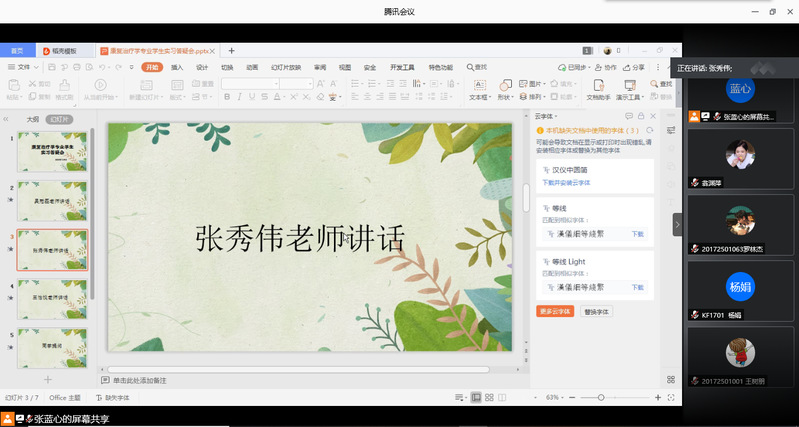Click the 更多云字体 button
799x427 pixels.
(x=555, y=311)
